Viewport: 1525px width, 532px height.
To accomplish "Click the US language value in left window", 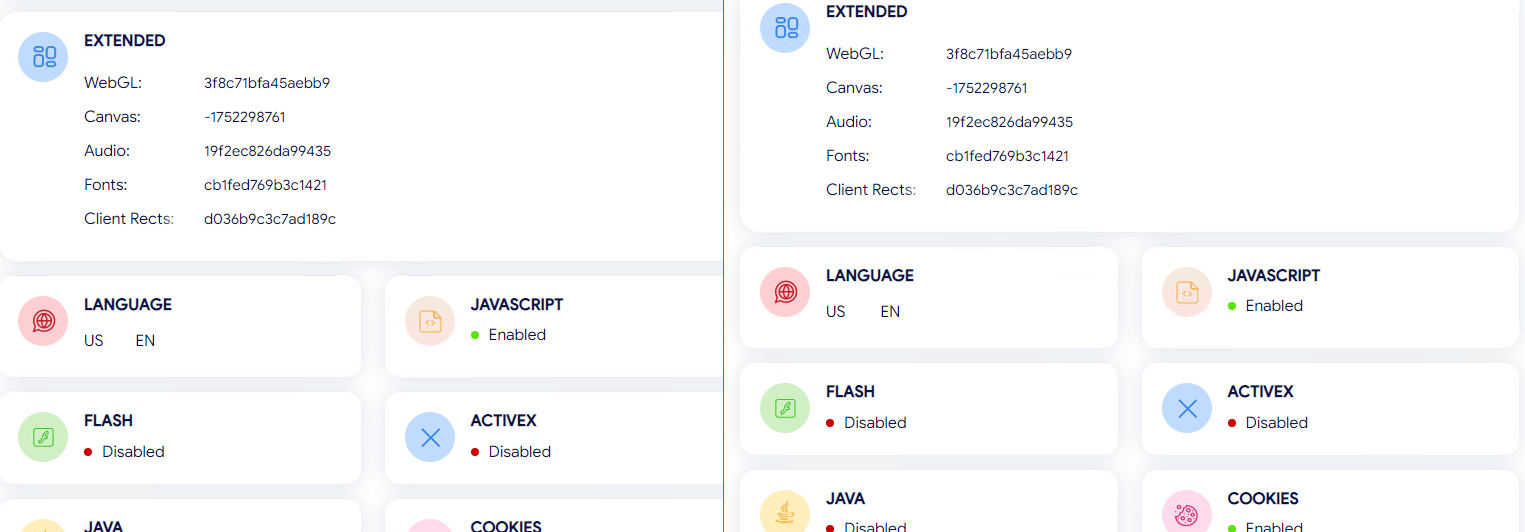I will (x=94, y=341).
